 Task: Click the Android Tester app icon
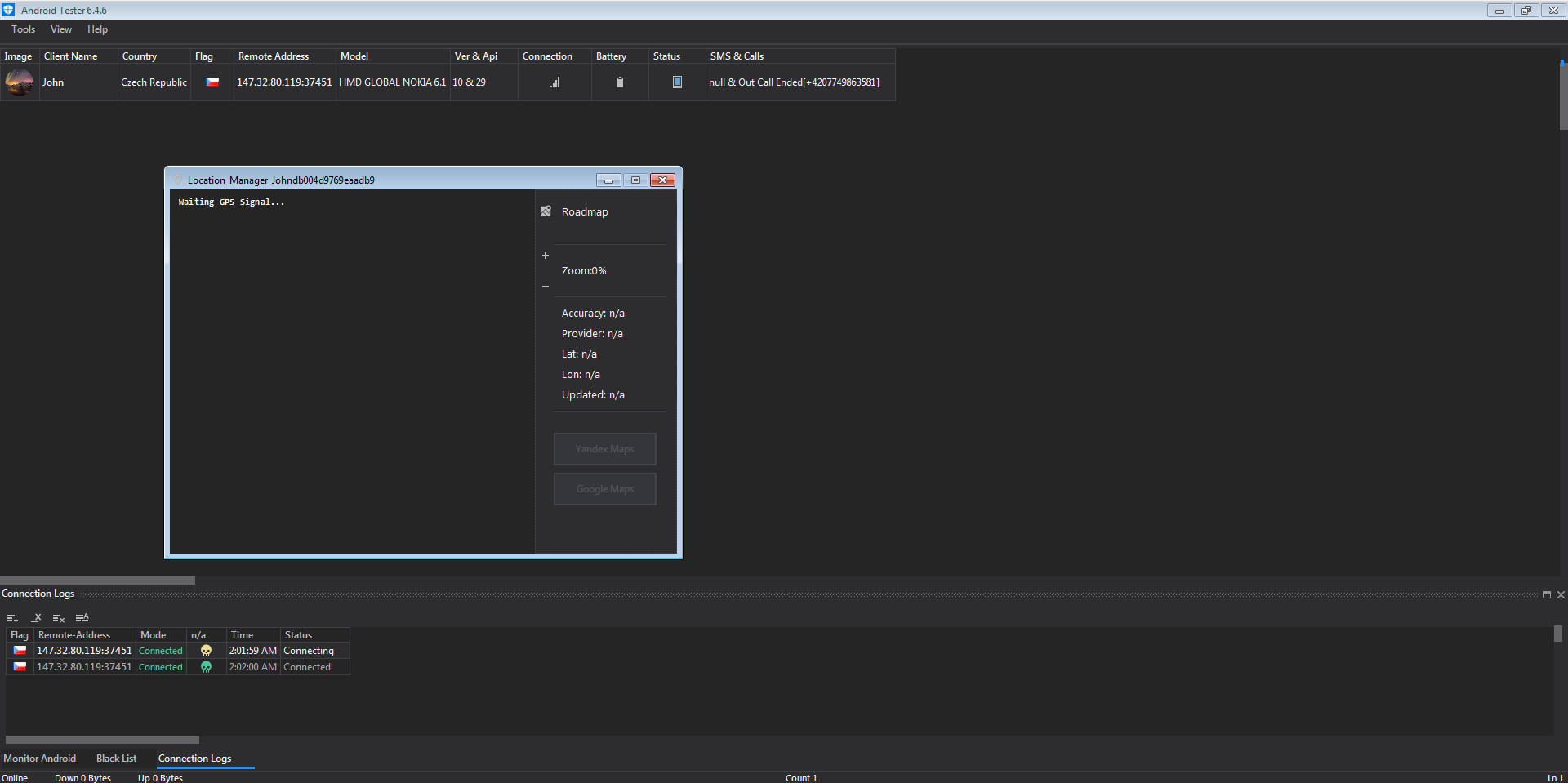pyautogui.click(x=8, y=10)
